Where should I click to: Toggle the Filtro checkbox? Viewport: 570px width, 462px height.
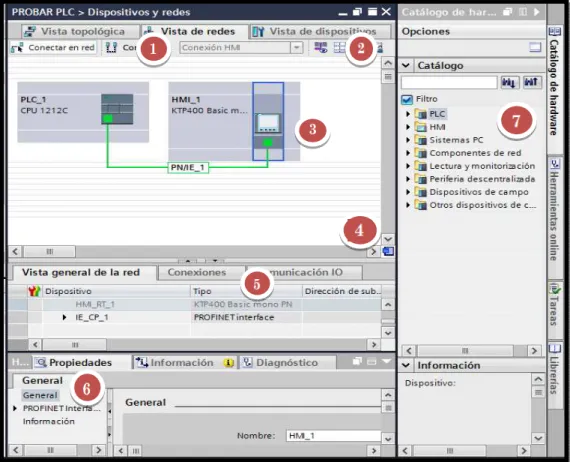[407, 99]
